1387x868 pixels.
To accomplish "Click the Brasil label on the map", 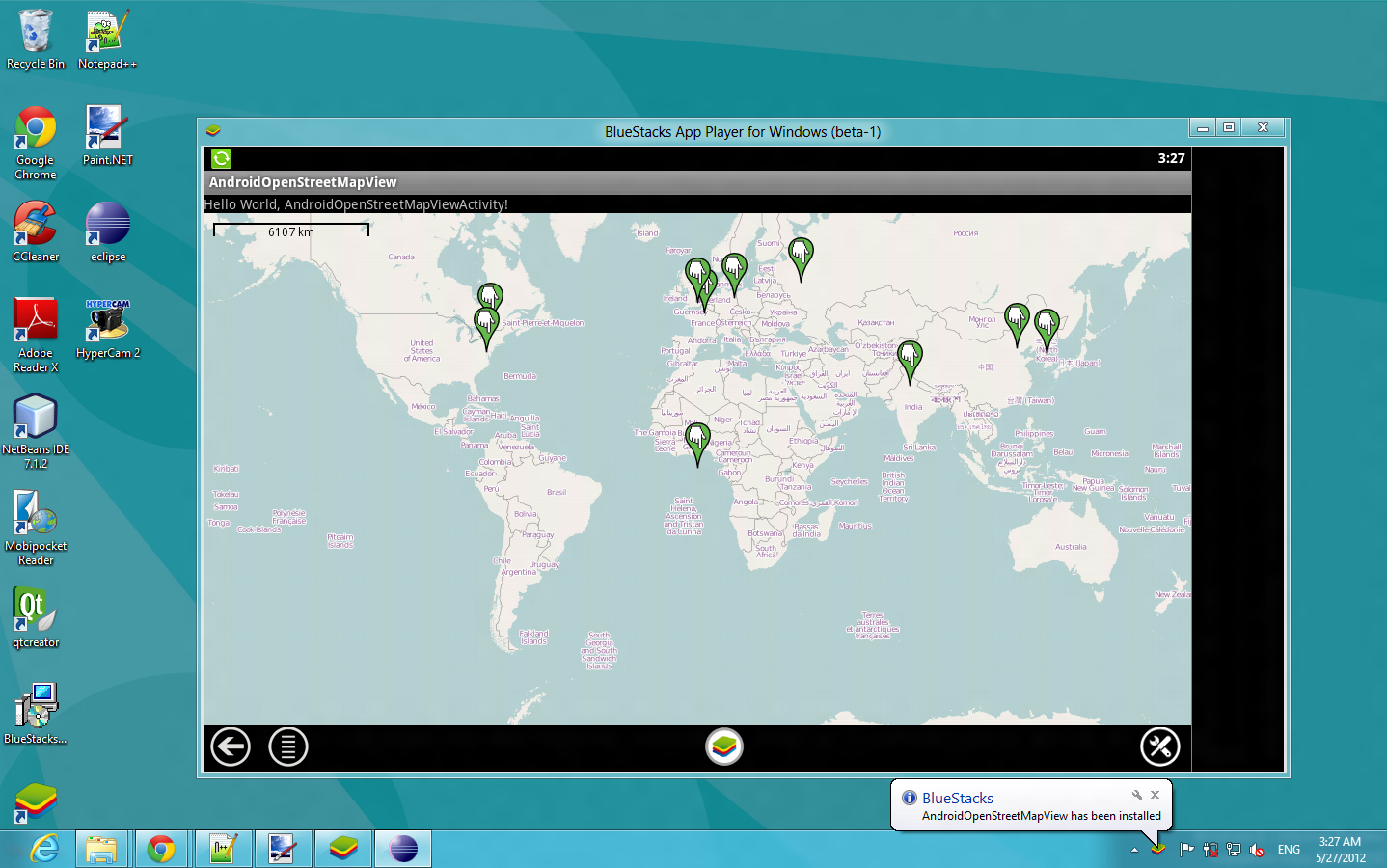I will (557, 492).
